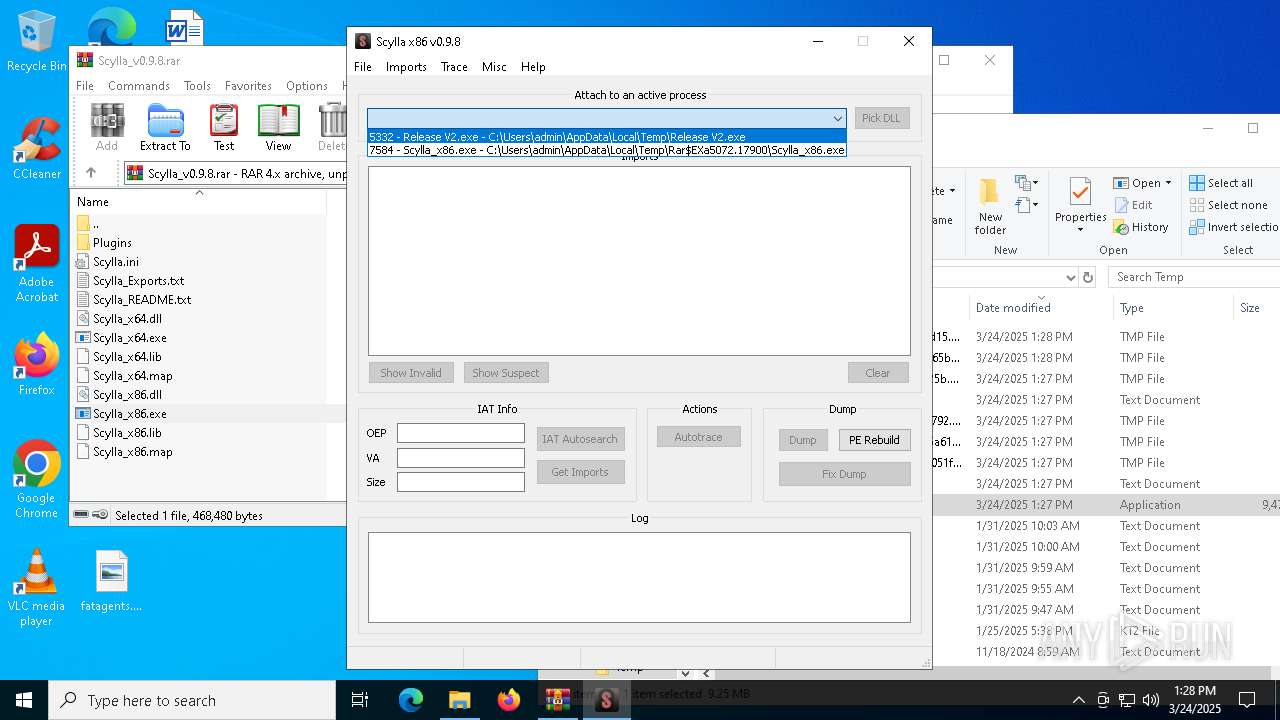Click inside the Log text area
Image resolution: width=1280 pixels, height=720 pixels.
[639, 577]
